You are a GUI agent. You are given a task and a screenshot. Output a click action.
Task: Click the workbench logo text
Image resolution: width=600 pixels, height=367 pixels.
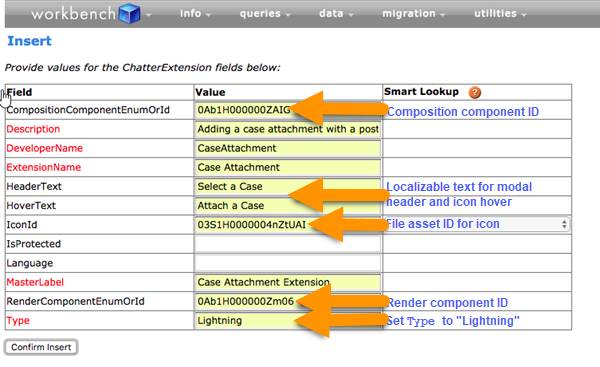pos(73,14)
